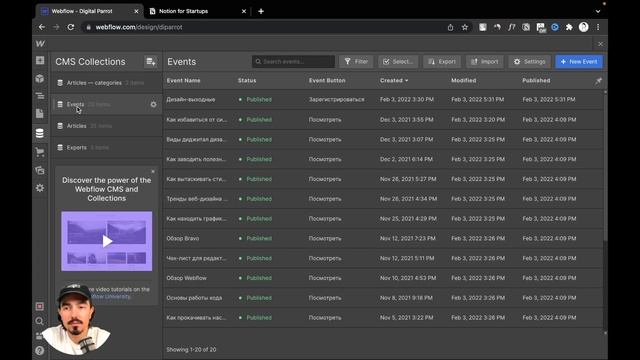Play the Webflow CMS tutorial video thumbnail

(x=107, y=241)
